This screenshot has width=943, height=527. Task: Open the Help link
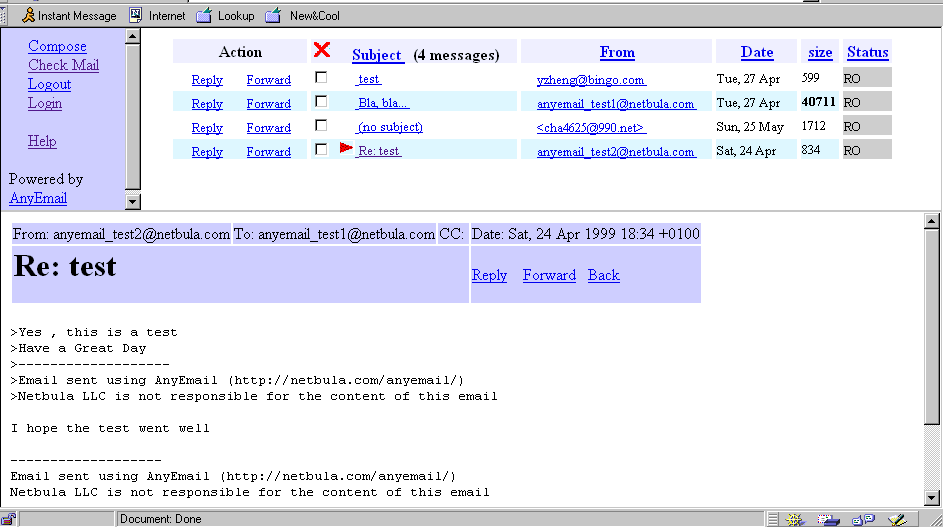point(42,141)
